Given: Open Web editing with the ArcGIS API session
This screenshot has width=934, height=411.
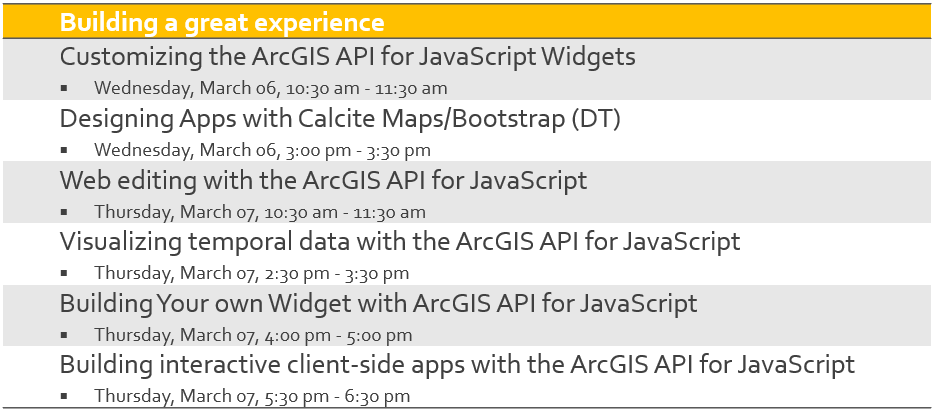Looking at the screenshot, I should 323,181.
